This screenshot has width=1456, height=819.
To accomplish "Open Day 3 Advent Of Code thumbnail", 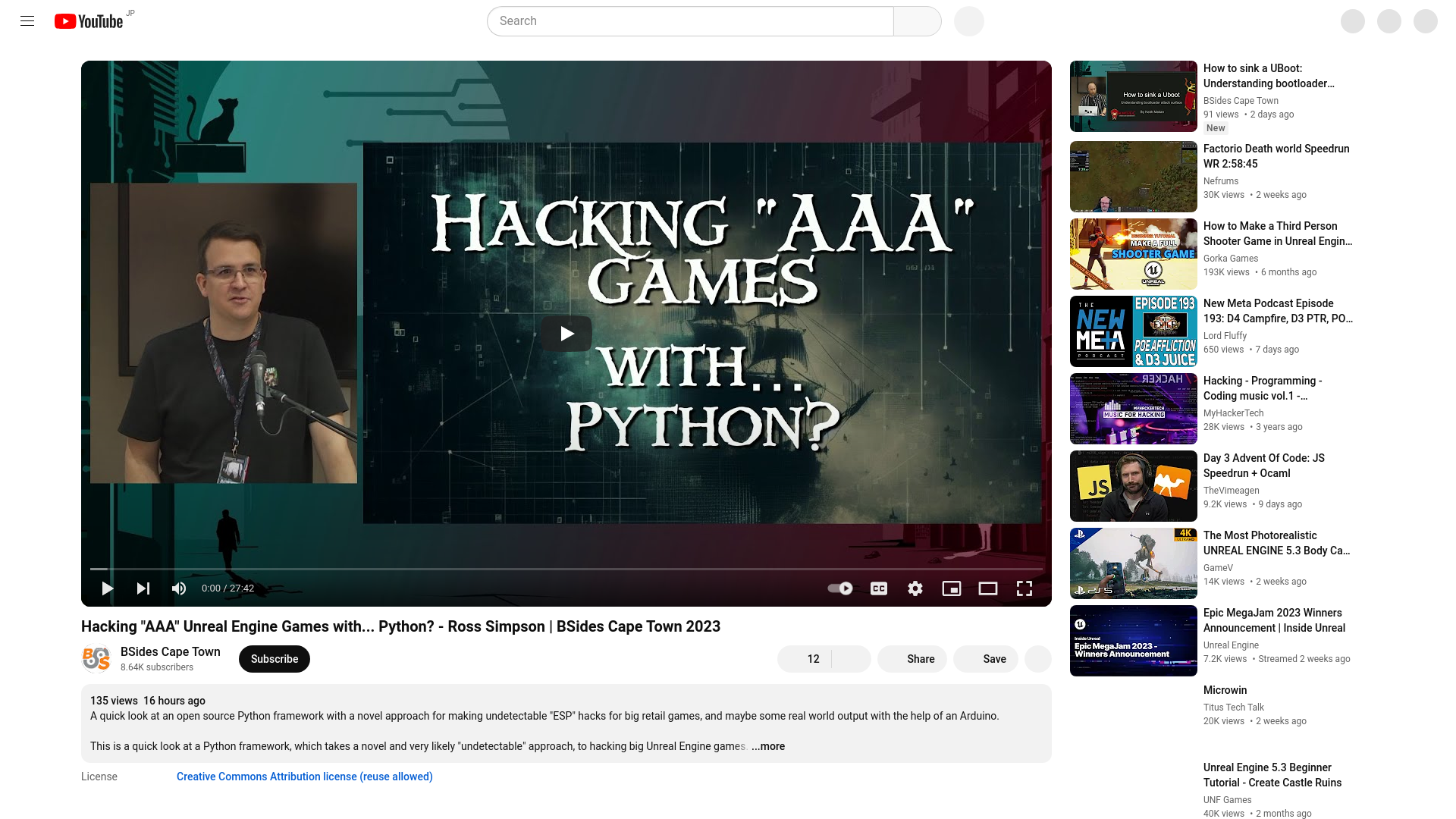I will [x=1134, y=486].
